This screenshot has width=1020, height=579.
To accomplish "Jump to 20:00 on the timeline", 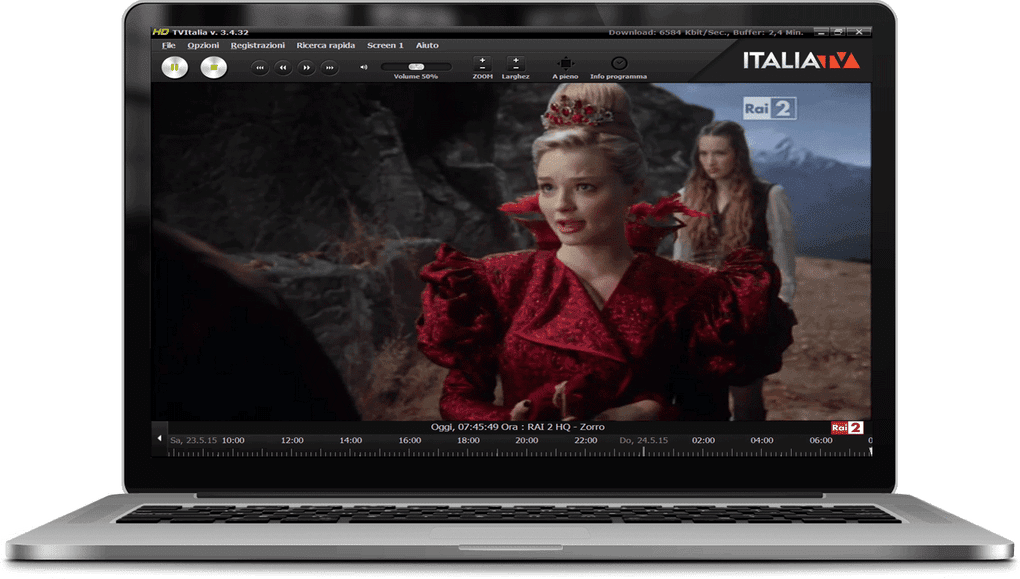I will 527,440.
